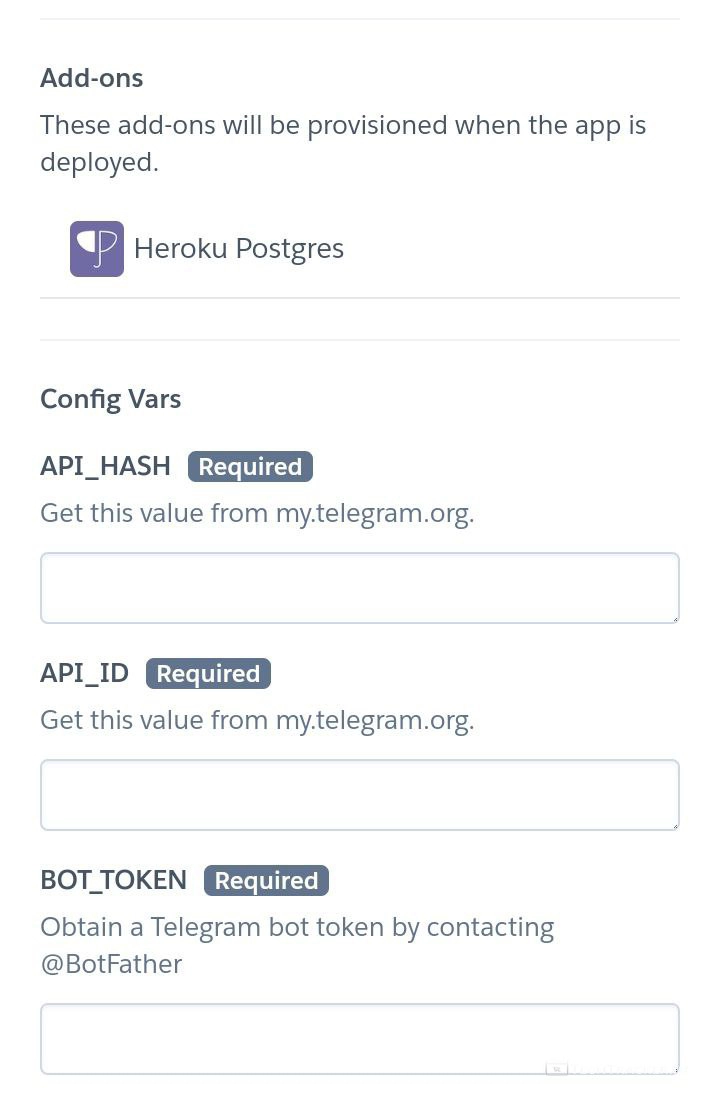Click my.telegram.org in the API_ID description
720x1099 pixels.
pyautogui.click(x=372, y=721)
